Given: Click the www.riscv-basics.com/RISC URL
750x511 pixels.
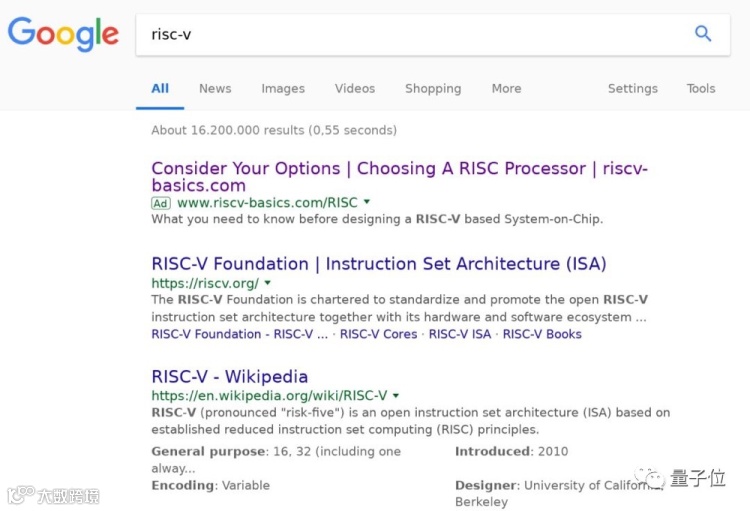Looking at the screenshot, I should 267,203.
